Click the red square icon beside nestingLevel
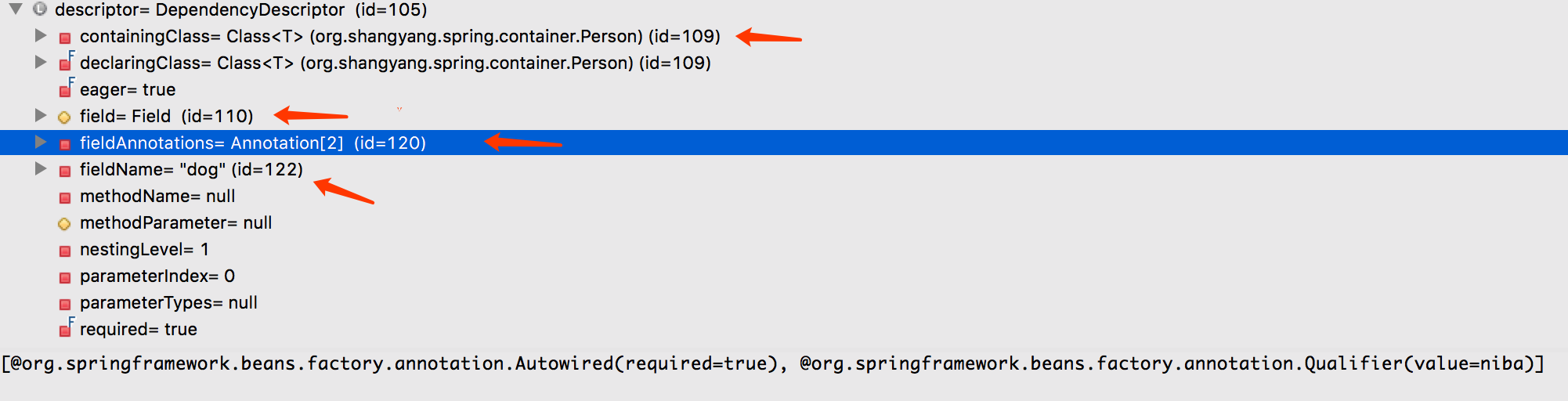 (x=65, y=251)
